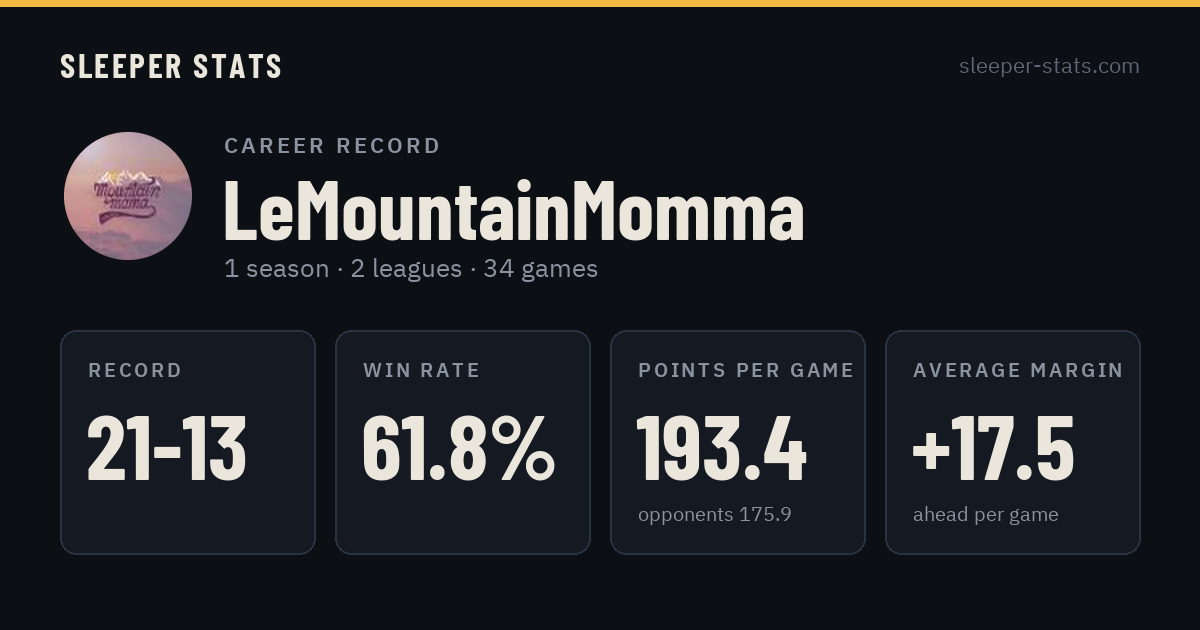The height and width of the screenshot is (630, 1200).
Task: Open the Points Per Game card
Action: coord(738,442)
